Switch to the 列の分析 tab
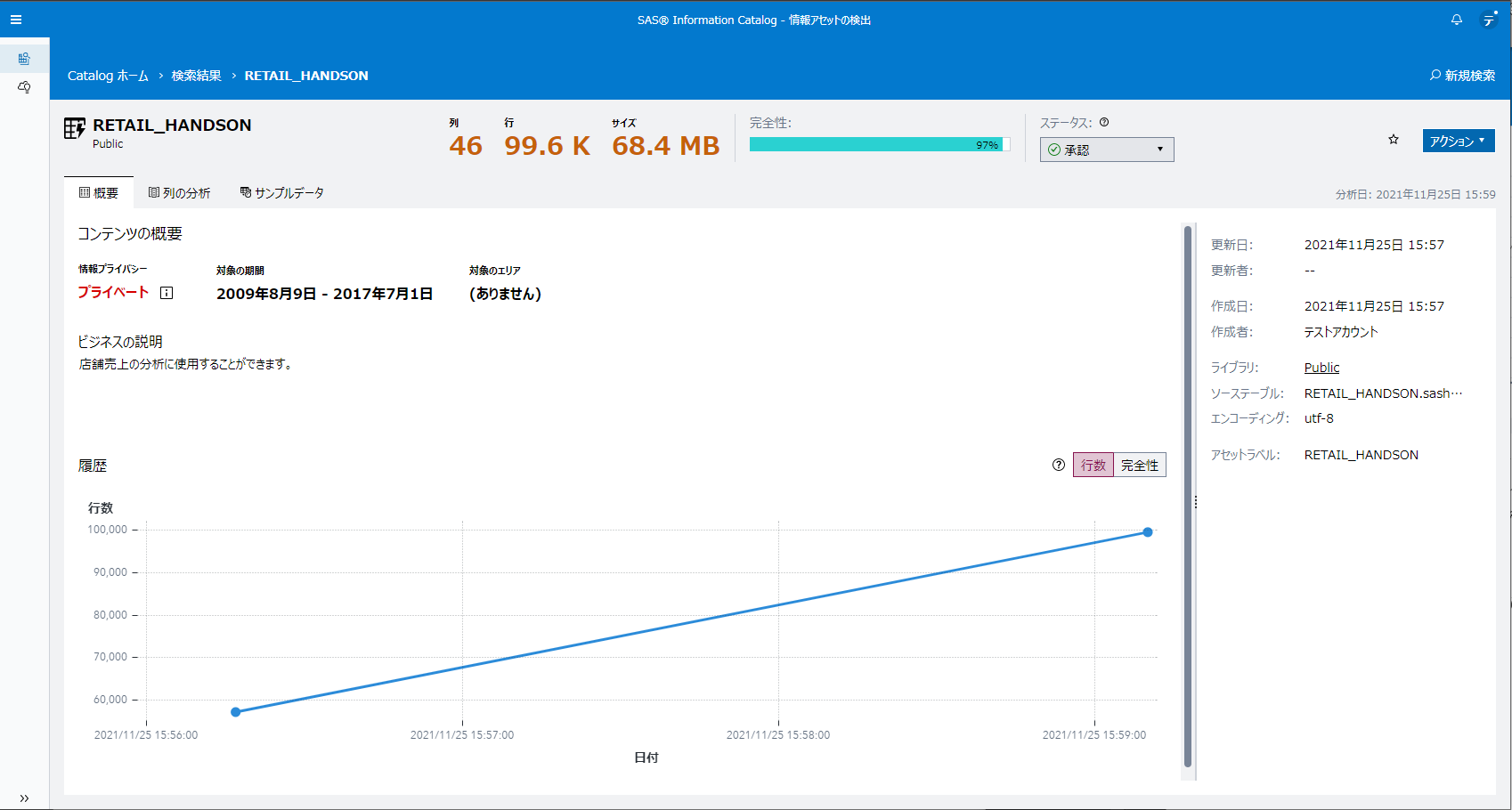Image resolution: width=1512 pixels, height=810 pixels. 179,192
